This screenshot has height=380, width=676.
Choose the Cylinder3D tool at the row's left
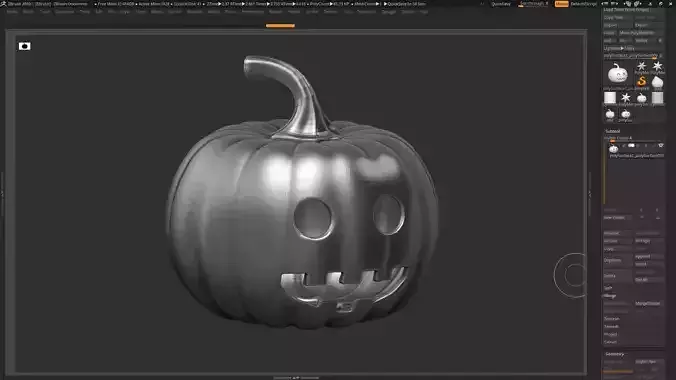tap(610, 98)
